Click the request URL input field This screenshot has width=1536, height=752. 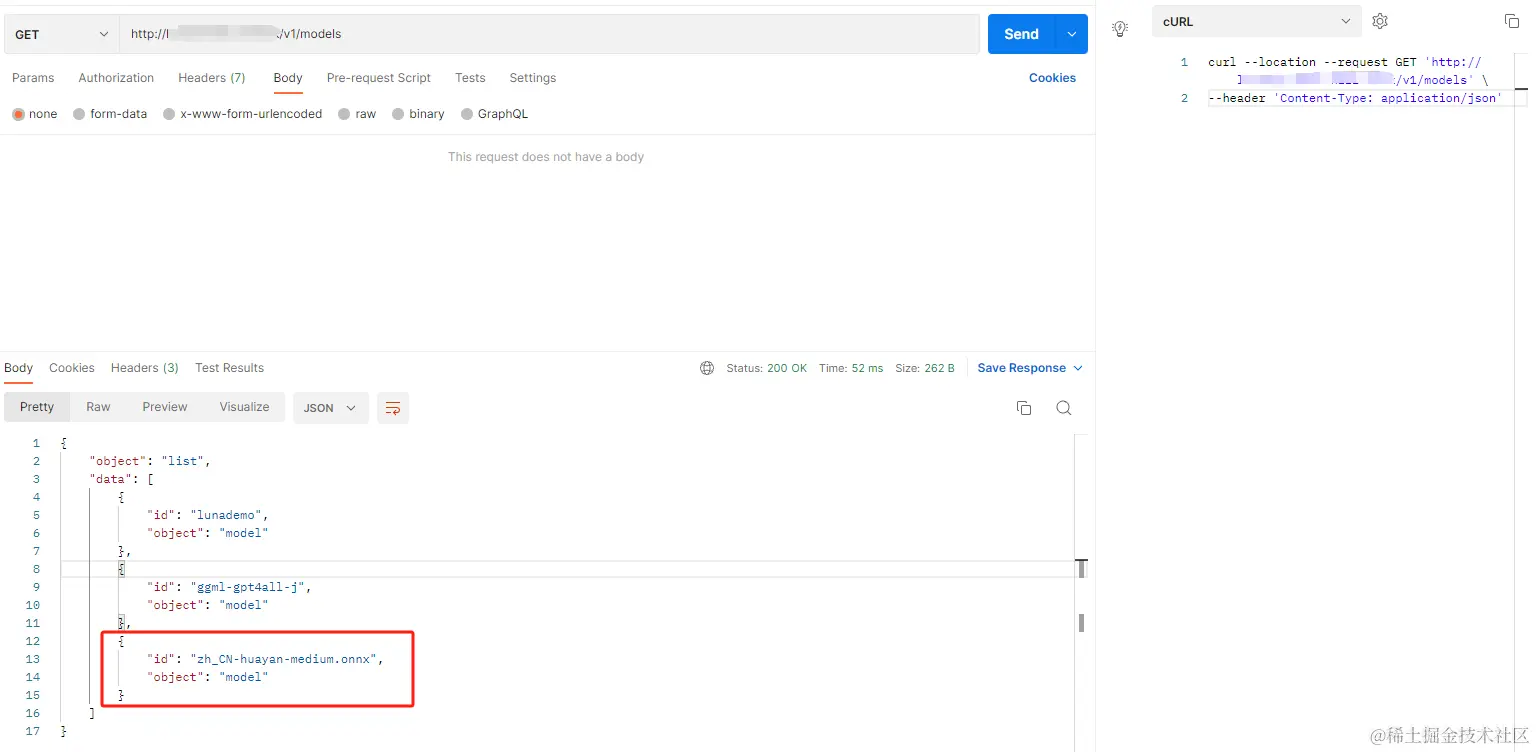click(x=549, y=34)
